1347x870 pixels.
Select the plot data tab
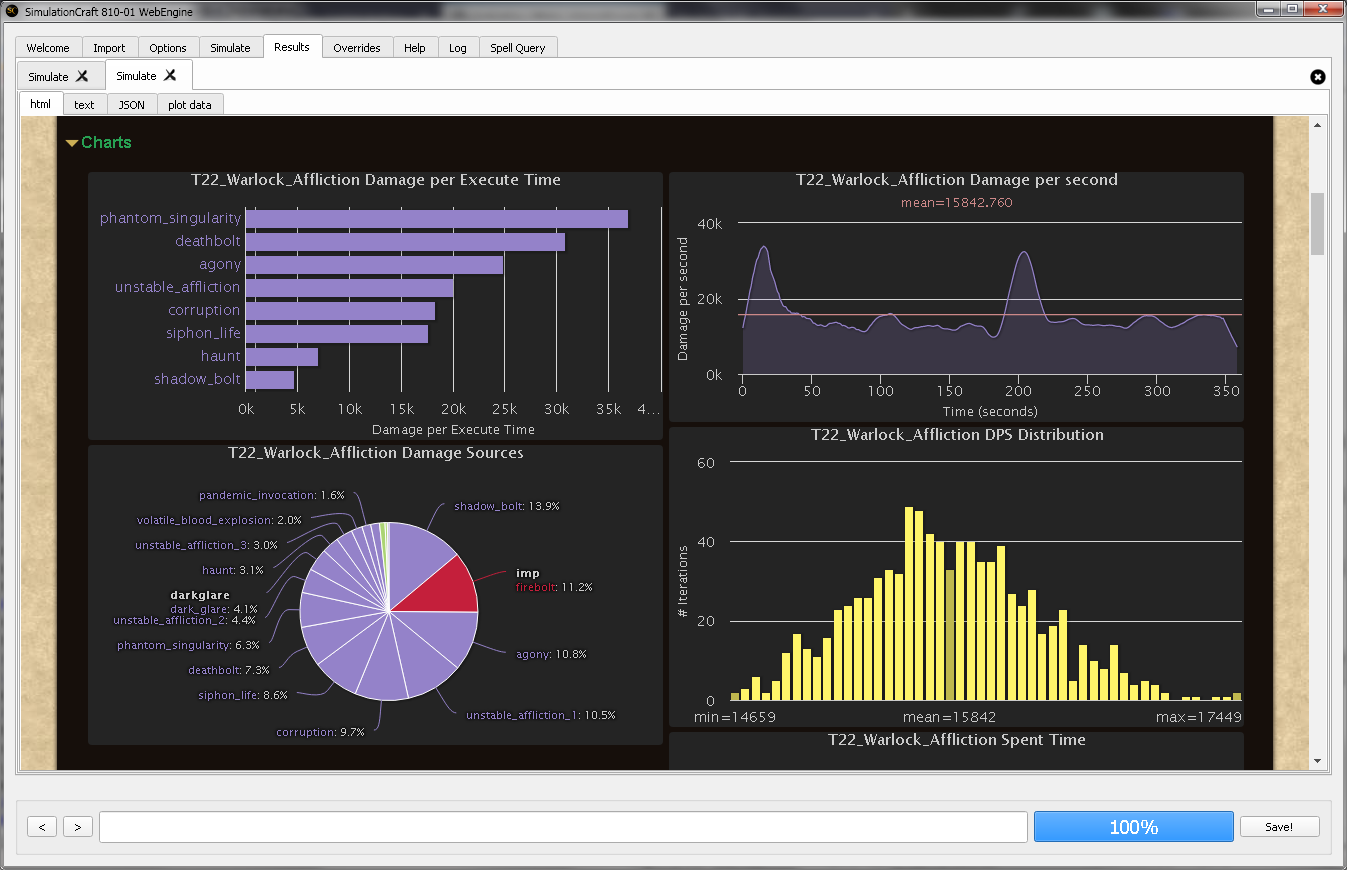click(x=190, y=105)
